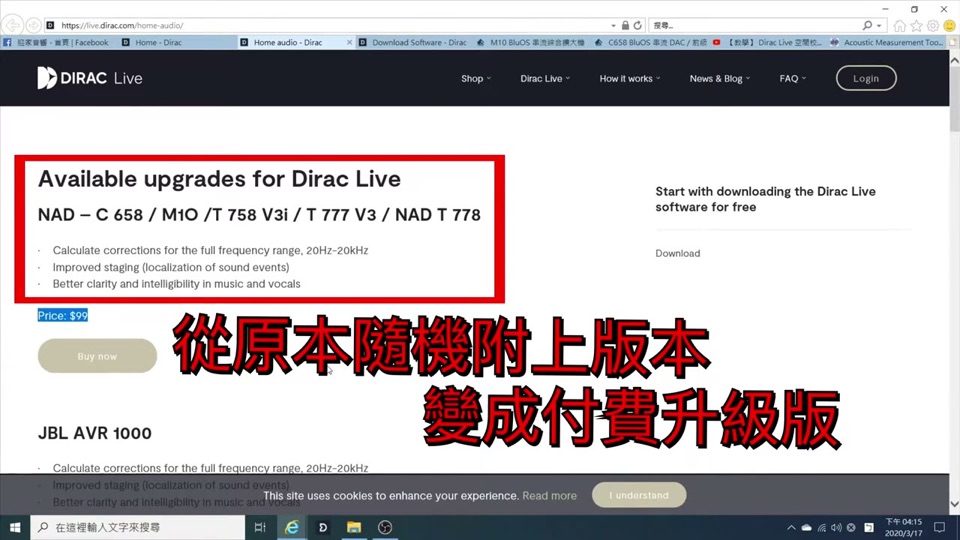Click Internet Explorer taskbar icon

pos(291,527)
